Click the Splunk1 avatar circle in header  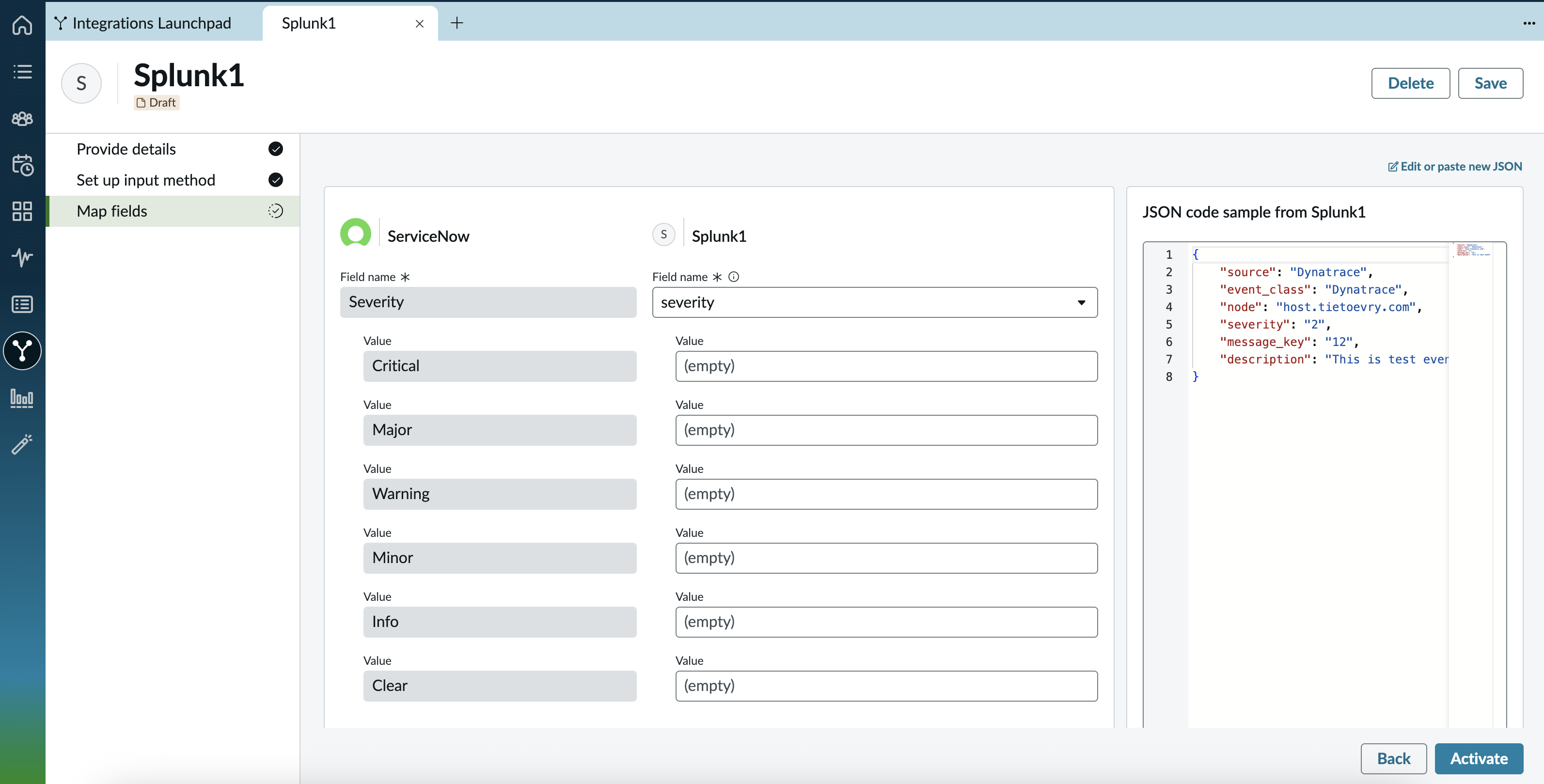tap(81, 83)
